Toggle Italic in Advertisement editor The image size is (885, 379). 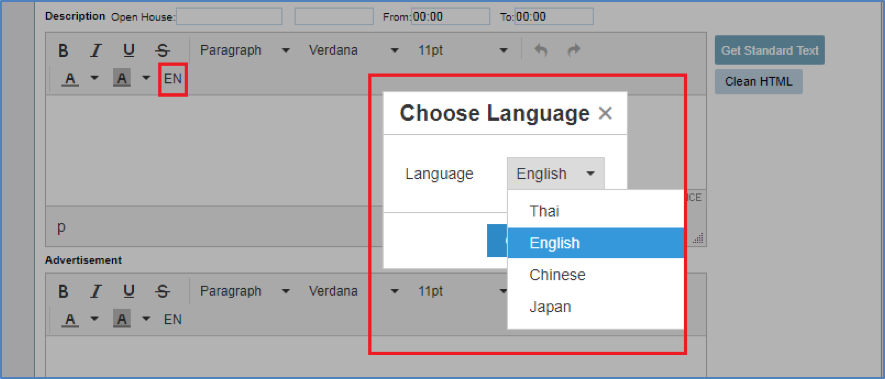pyautogui.click(x=96, y=291)
